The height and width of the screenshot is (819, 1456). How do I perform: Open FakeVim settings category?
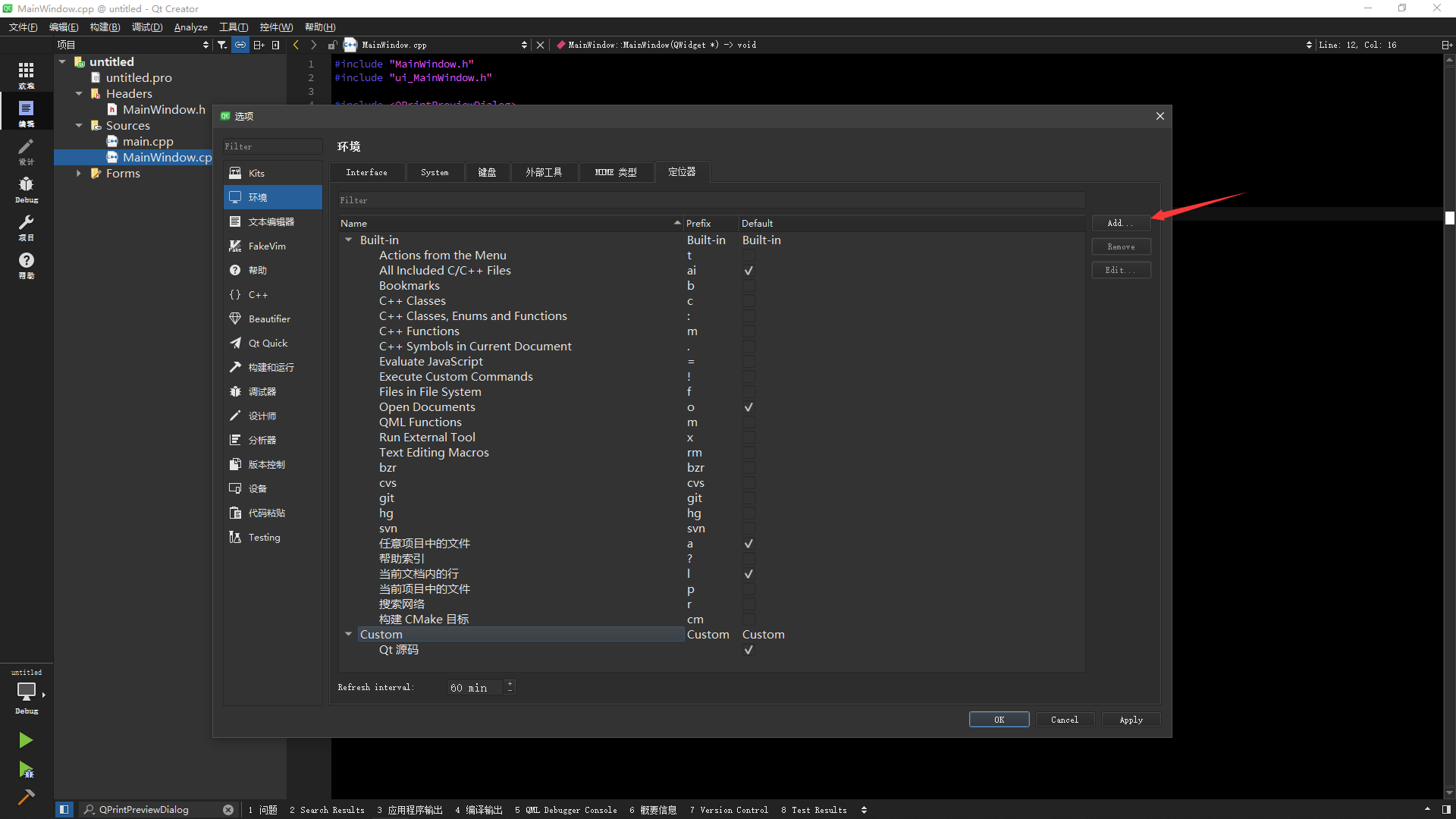pyautogui.click(x=266, y=246)
